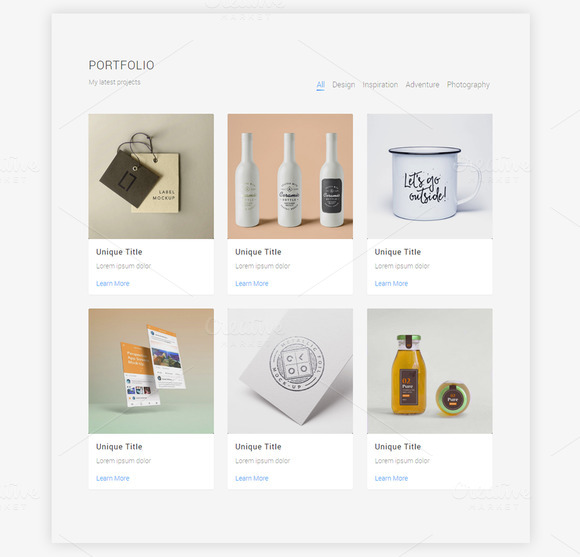
Task: Open the Inspiration filter tab
Action: pyautogui.click(x=380, y=85)
